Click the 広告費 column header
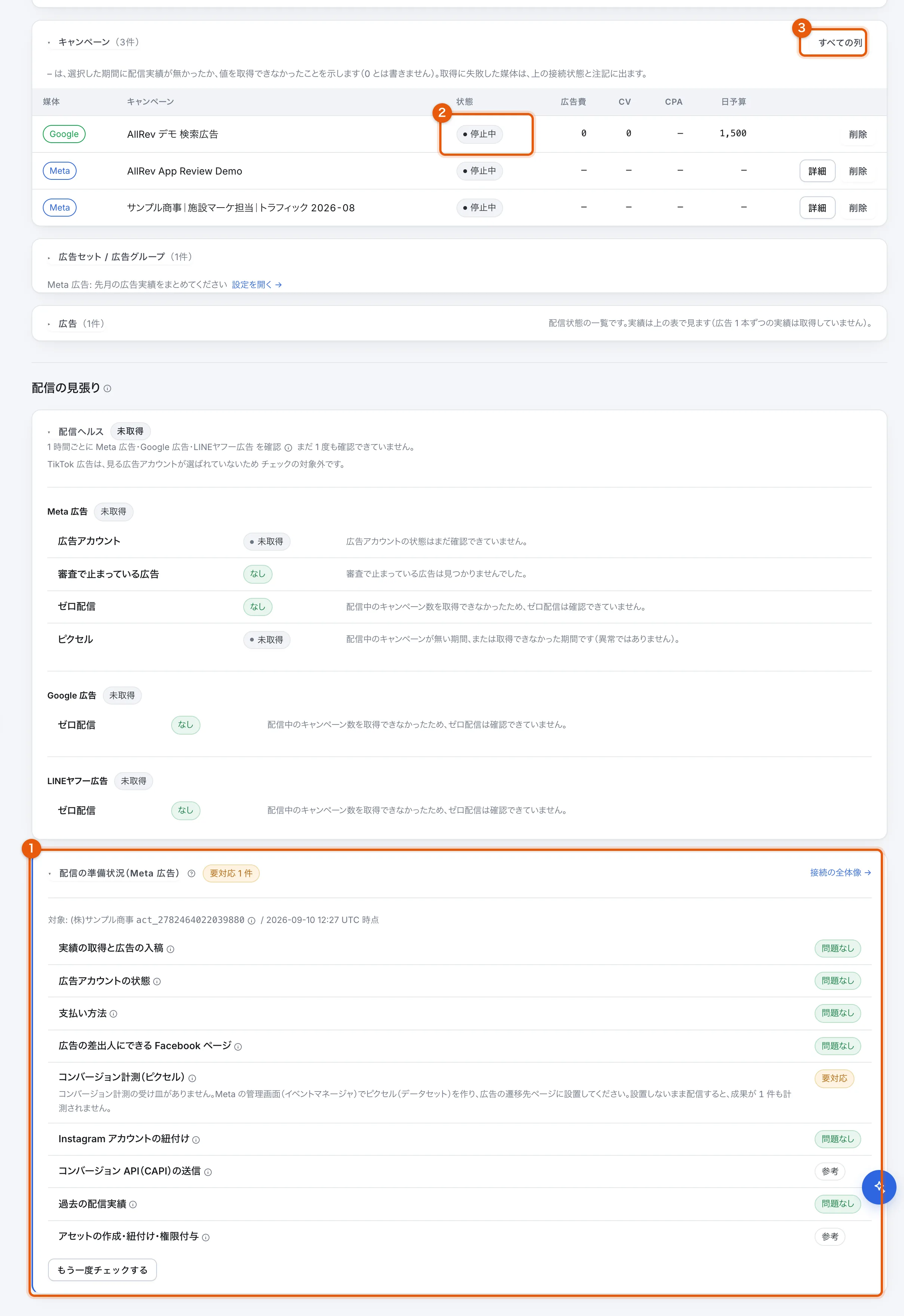Screen dimensions: 904x1316 coord(573,101)
